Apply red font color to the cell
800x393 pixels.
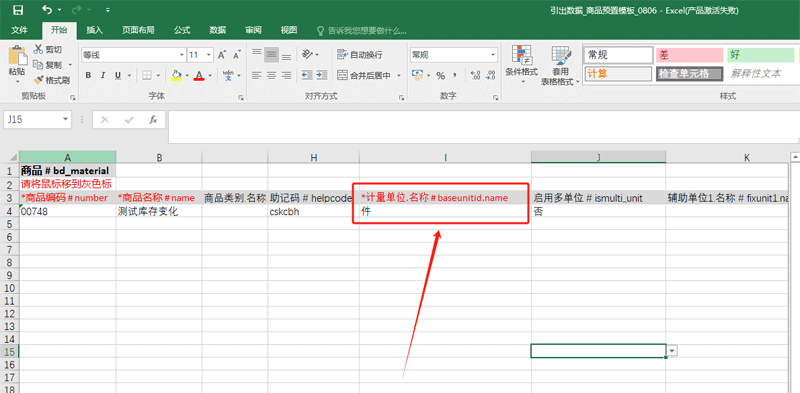[199, 76]
